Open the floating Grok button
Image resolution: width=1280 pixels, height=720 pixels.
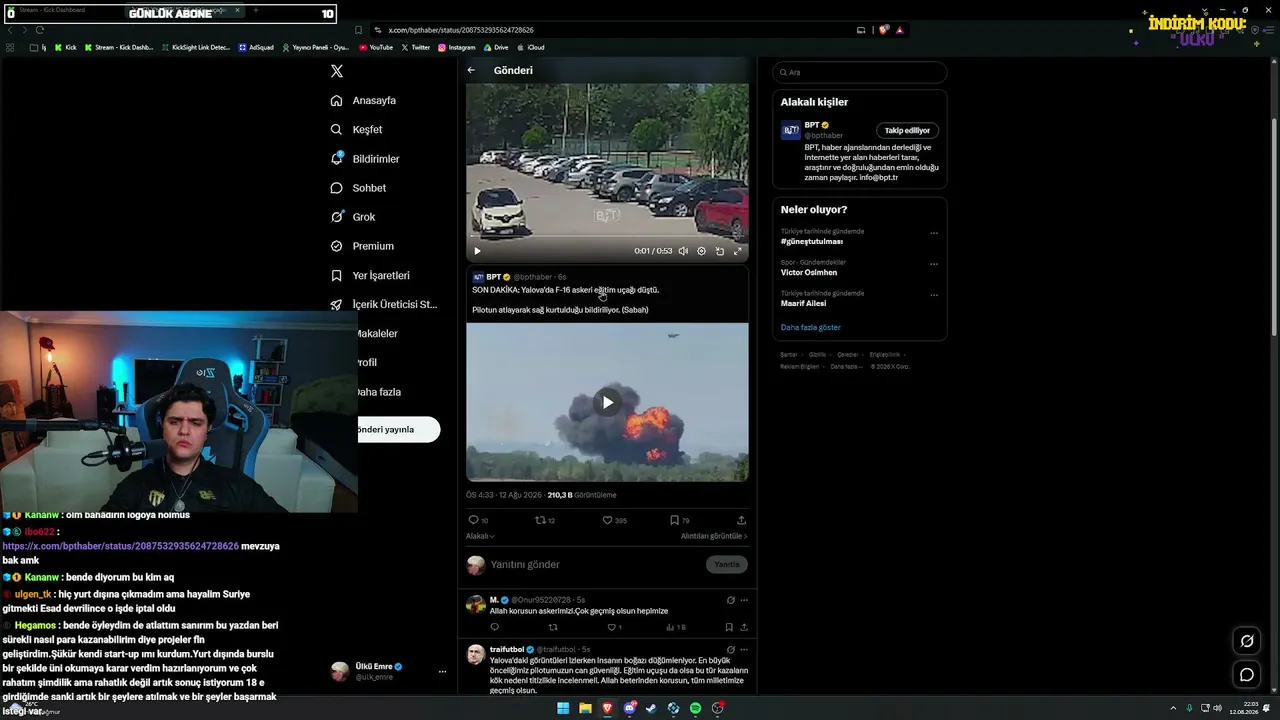pos(1247,641)
